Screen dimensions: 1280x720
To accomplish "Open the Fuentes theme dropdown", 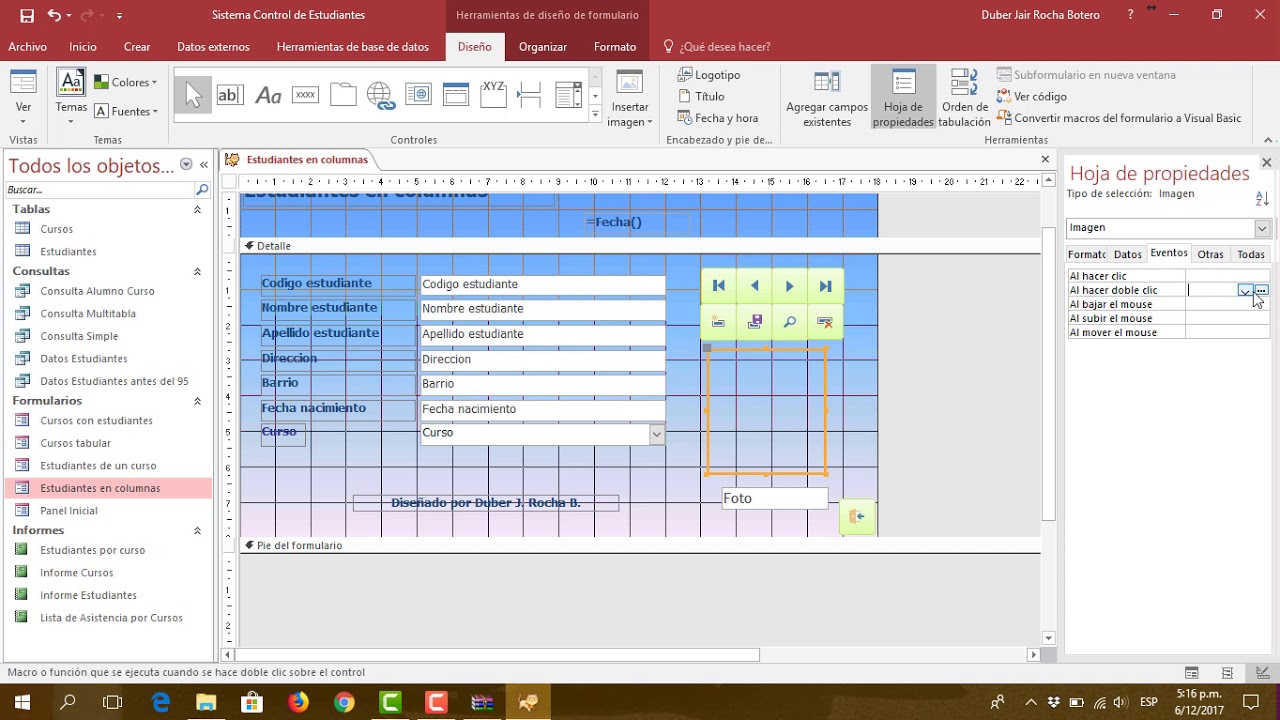I will click(x=126, y=111).
